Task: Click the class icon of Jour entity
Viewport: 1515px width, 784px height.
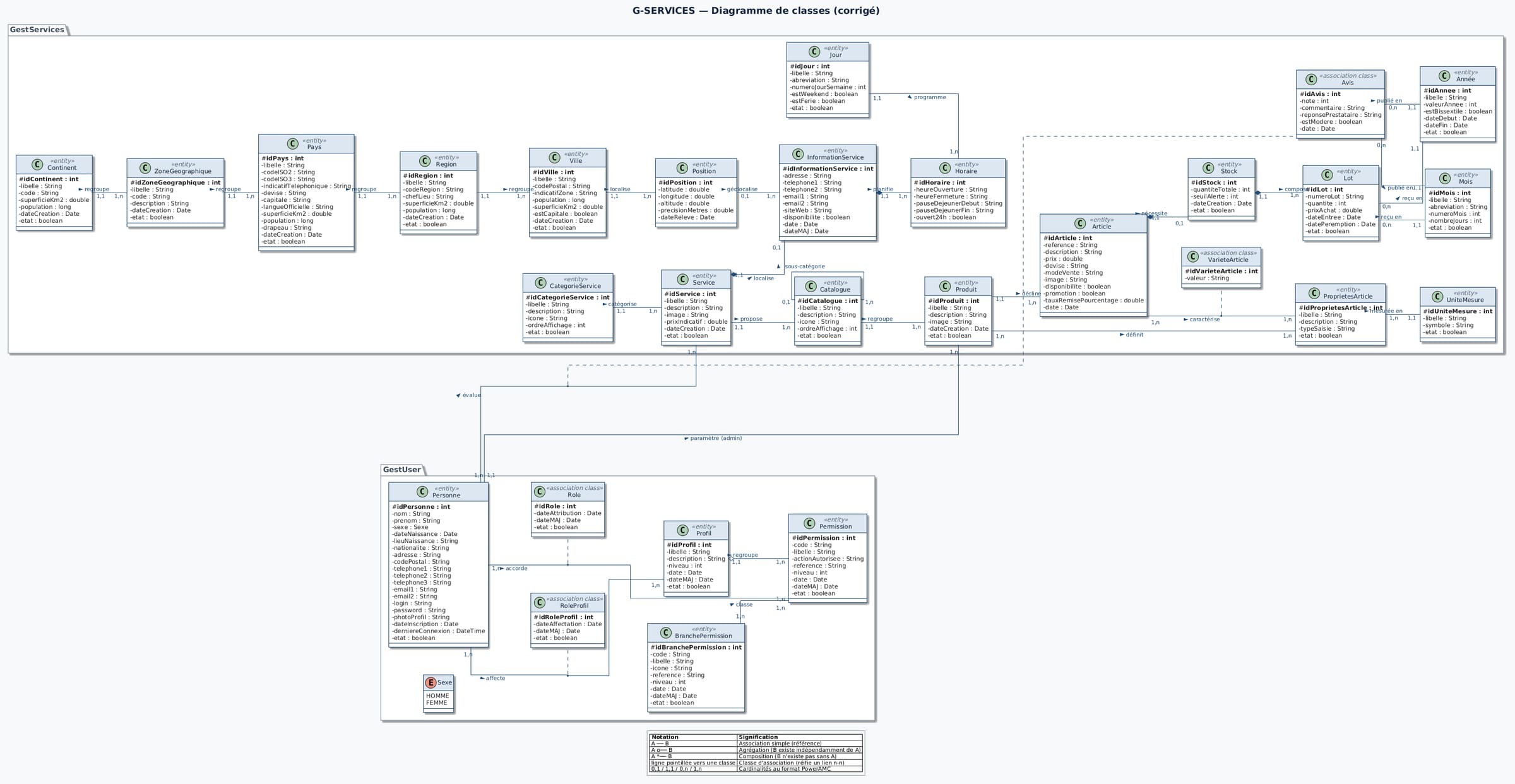Action: 814,52
